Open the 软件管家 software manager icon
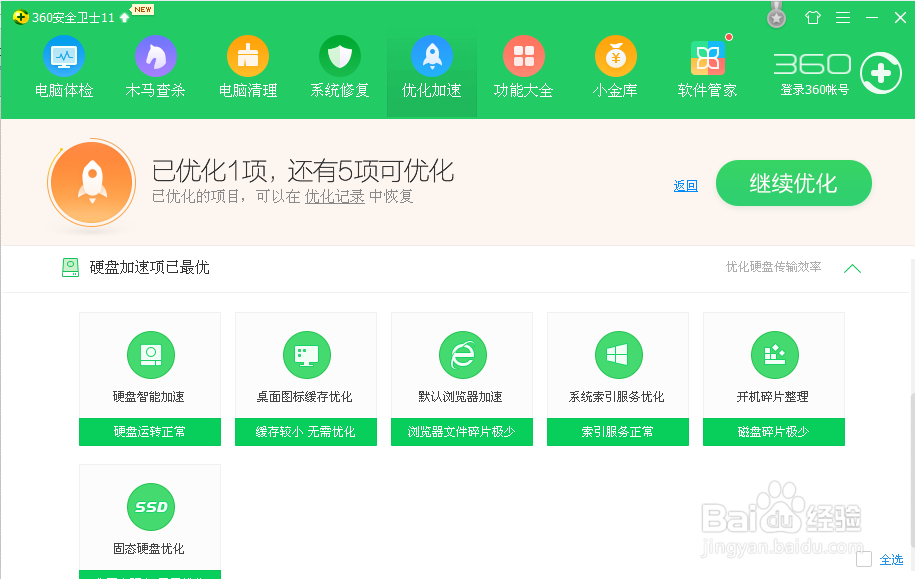Viewport: 915px width, 579px height. [708, 58]
